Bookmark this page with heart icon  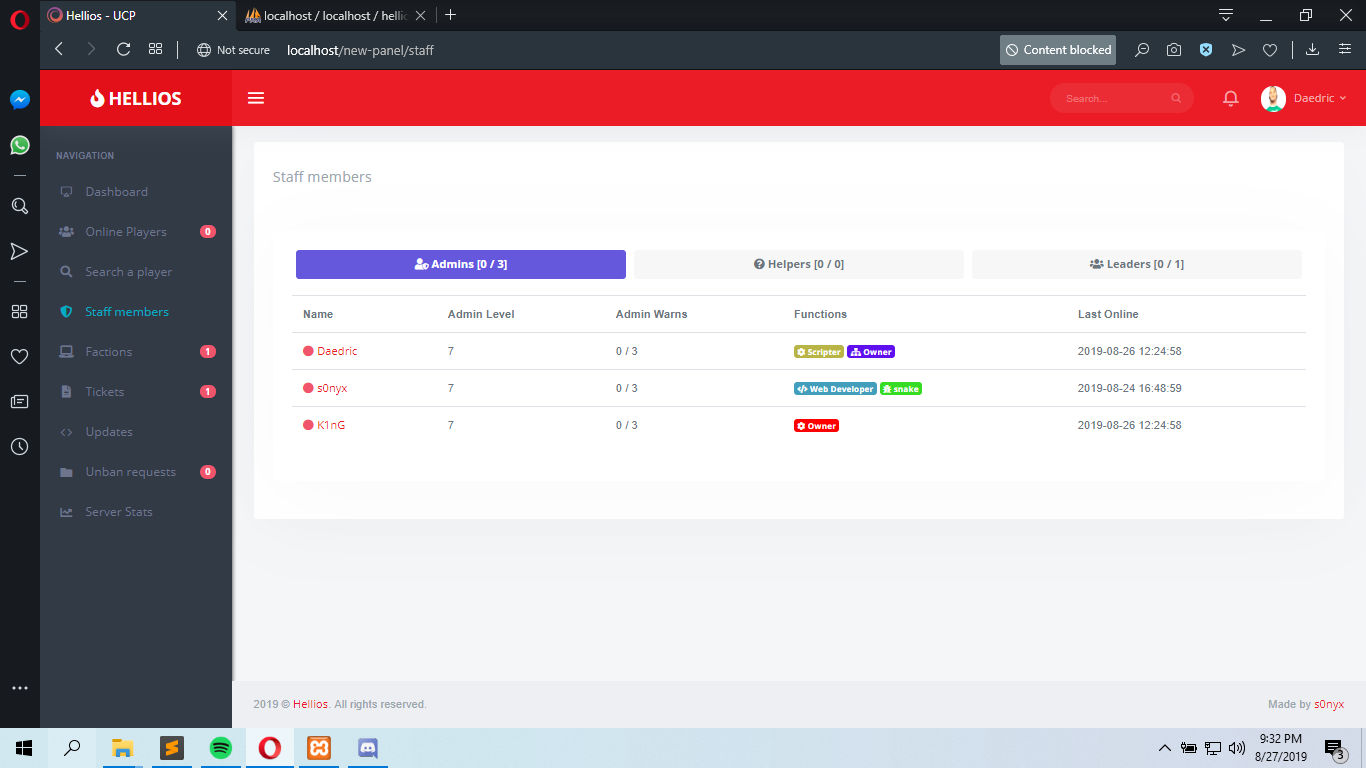(1270, 50)
